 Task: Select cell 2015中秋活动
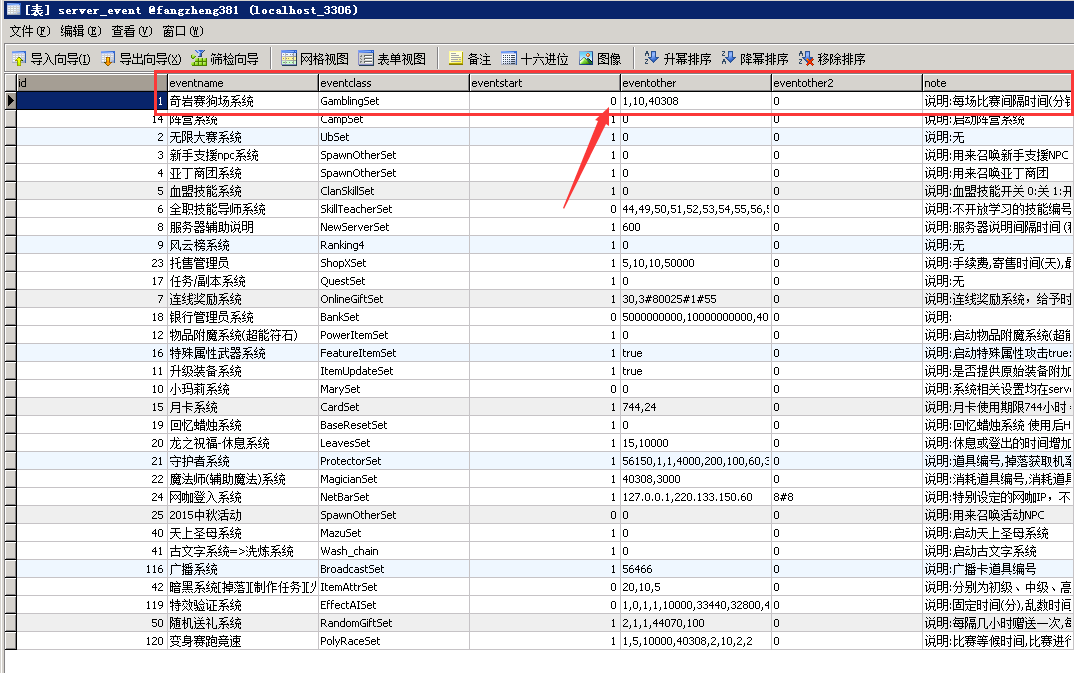pyautogui.click(x=242, y=515)
